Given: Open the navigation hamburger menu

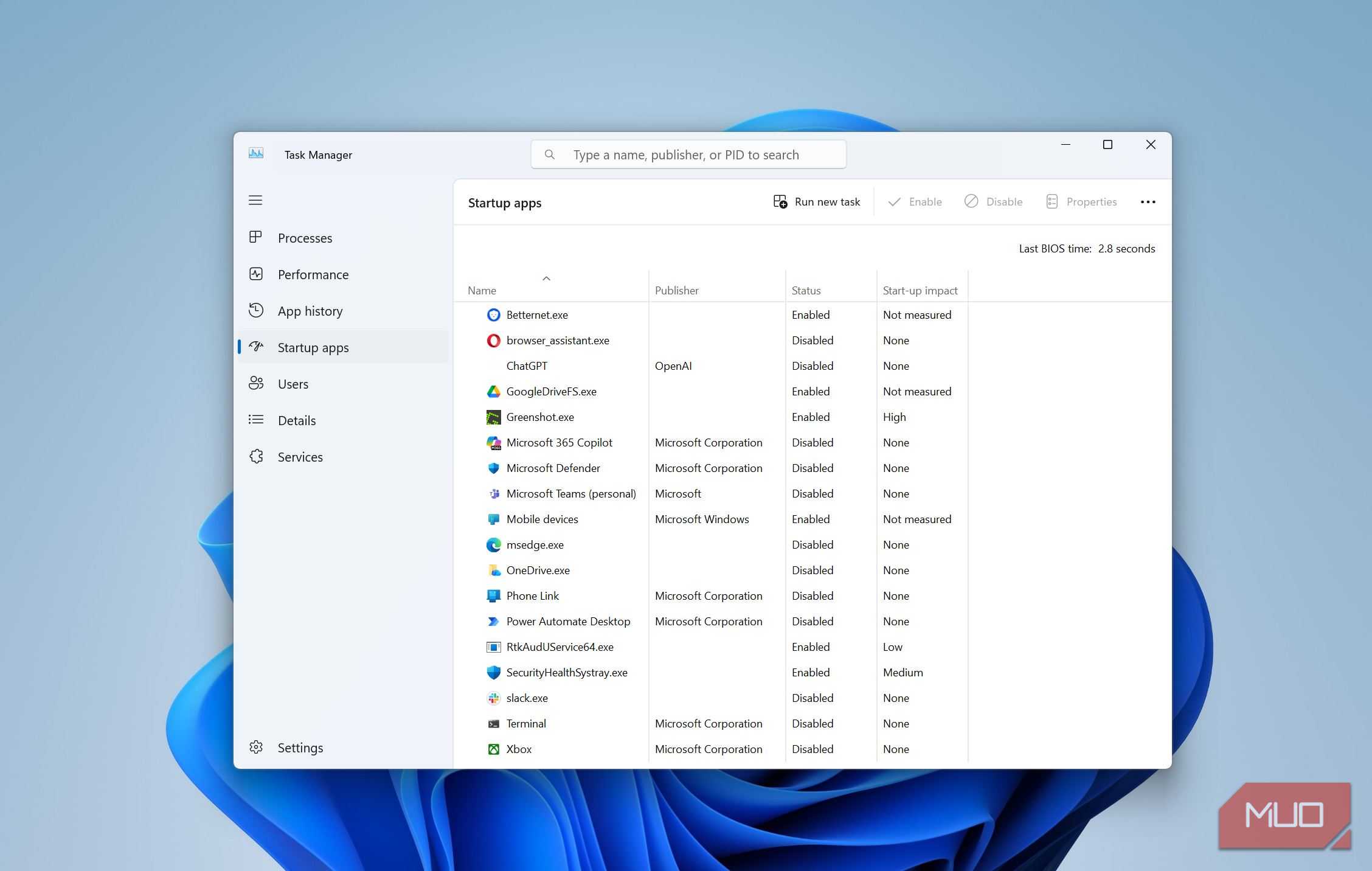Looking at the screenshot, I should [x=255, y=200].
